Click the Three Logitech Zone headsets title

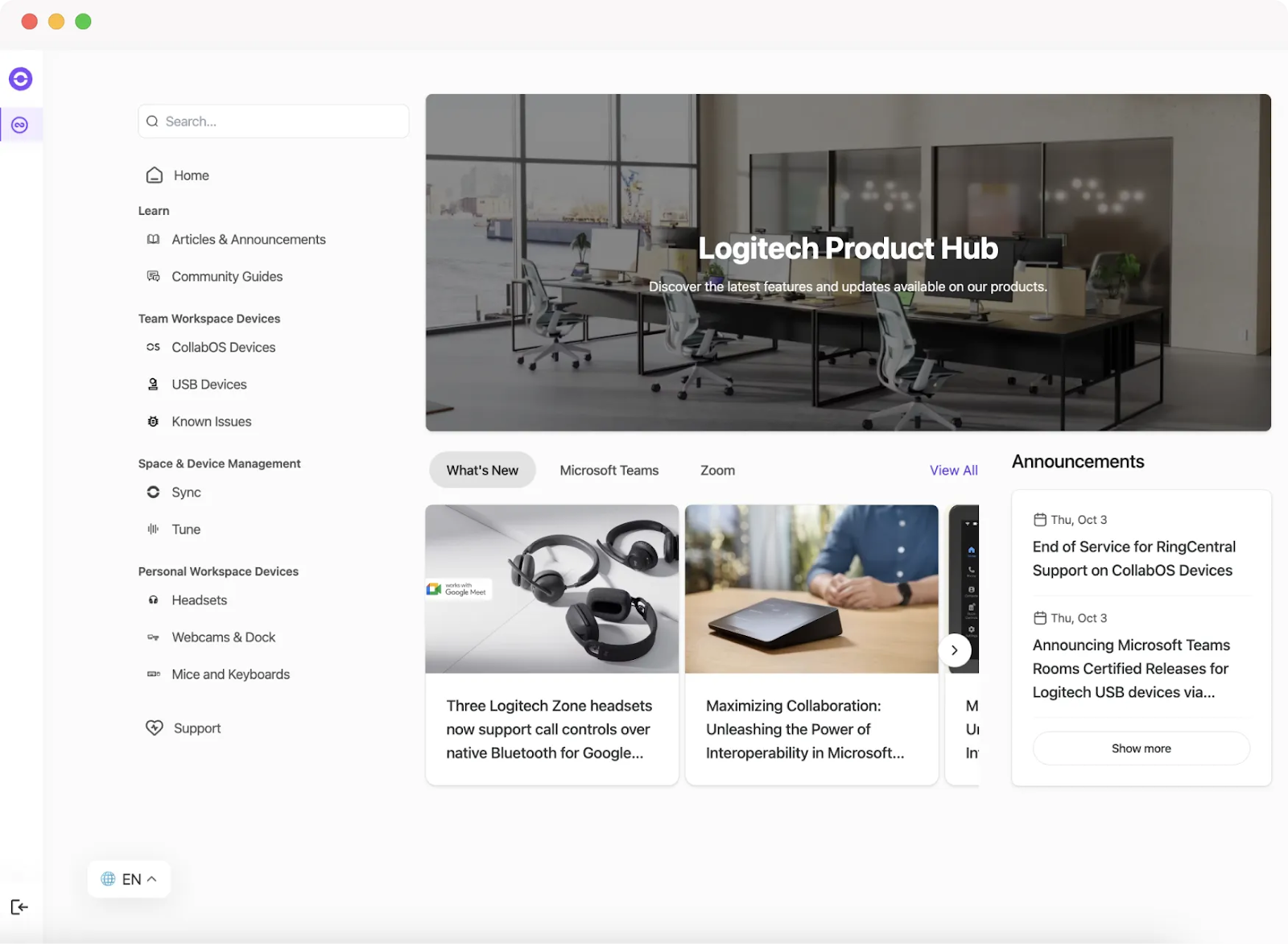pos(549,729)
